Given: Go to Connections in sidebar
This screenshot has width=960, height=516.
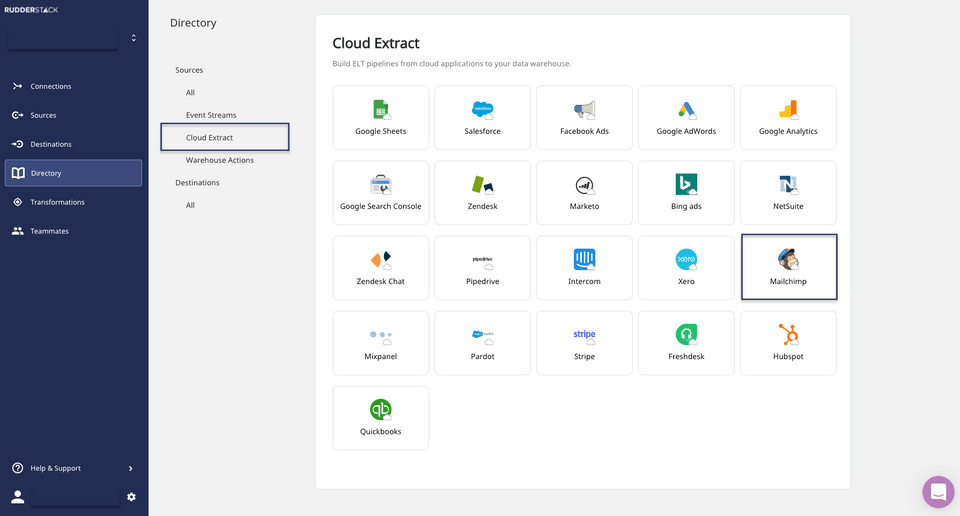Looking at the screenshot, I should point(50,86).
